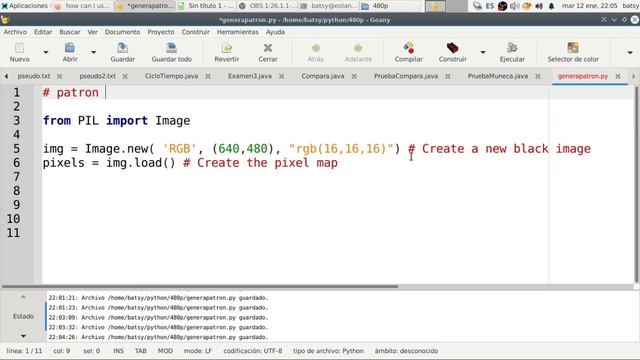Open the Ayuda menu

pos(276,32)
